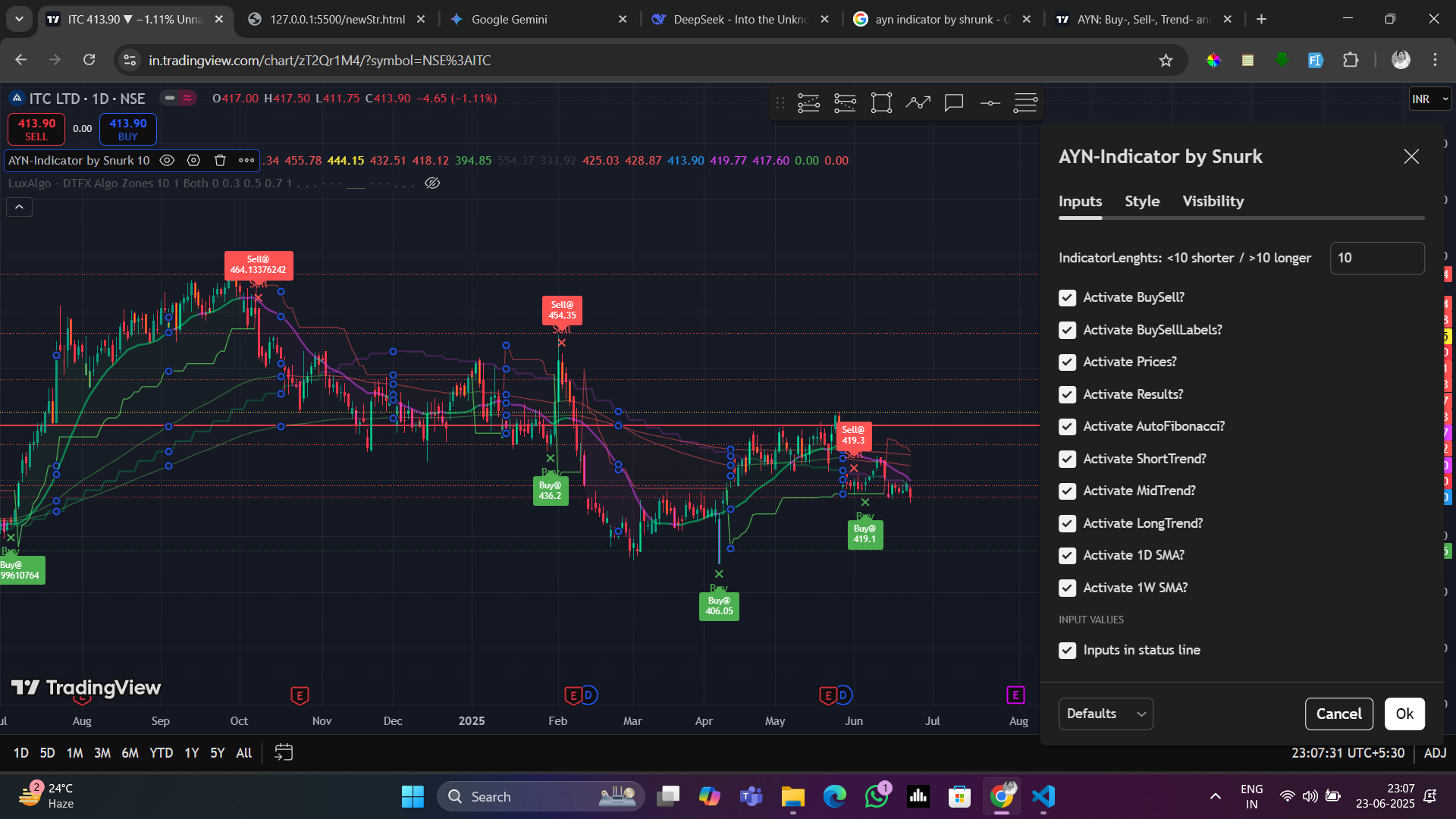Viewport: 1456px width, 819px height.
Task: Switch to Google Gemini browser tab
Action: (538, 19)
